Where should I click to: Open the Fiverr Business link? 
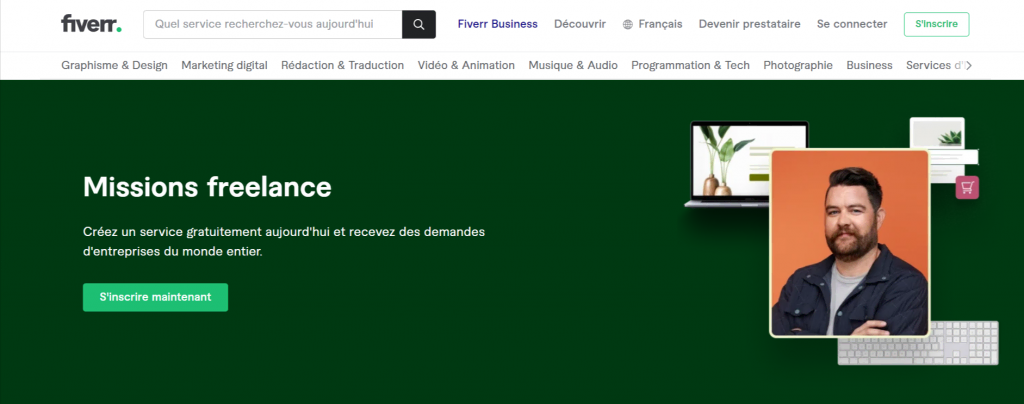[497, 24]
